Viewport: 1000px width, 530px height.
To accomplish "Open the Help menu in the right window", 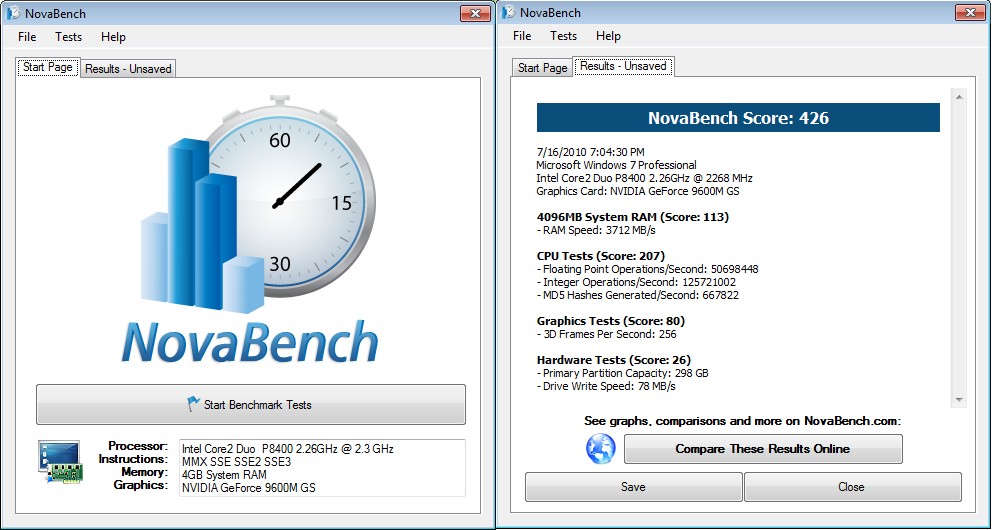I will tap(608, 36).
